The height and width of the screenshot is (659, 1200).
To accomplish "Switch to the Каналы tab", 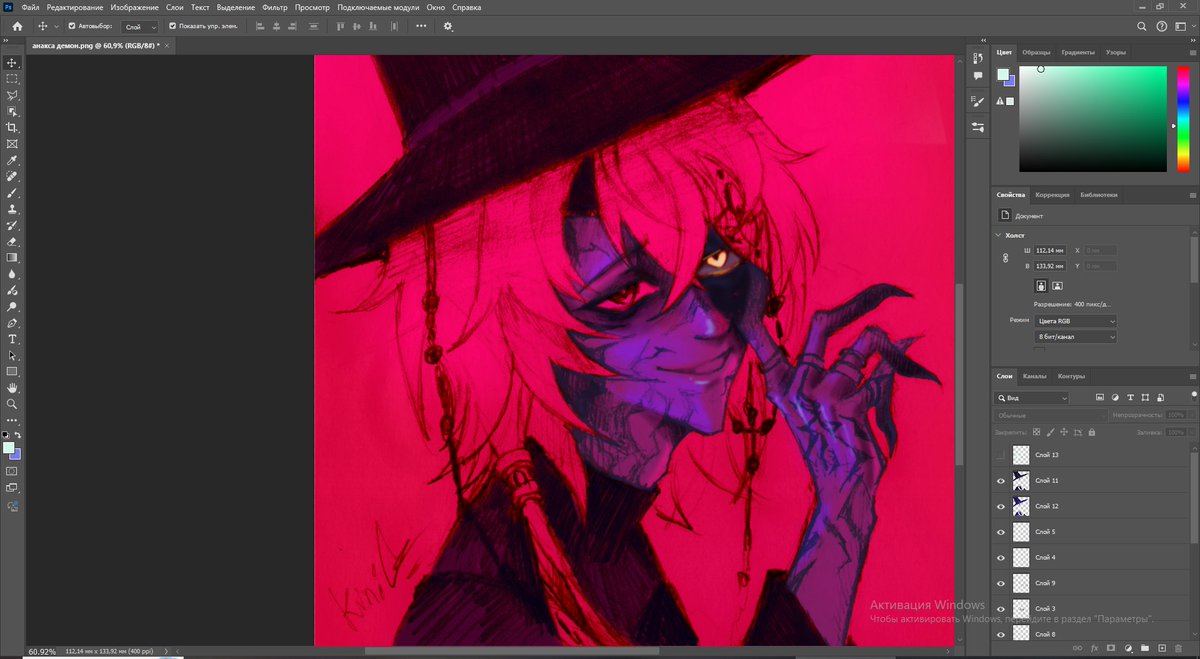I will click(1035, 376).
